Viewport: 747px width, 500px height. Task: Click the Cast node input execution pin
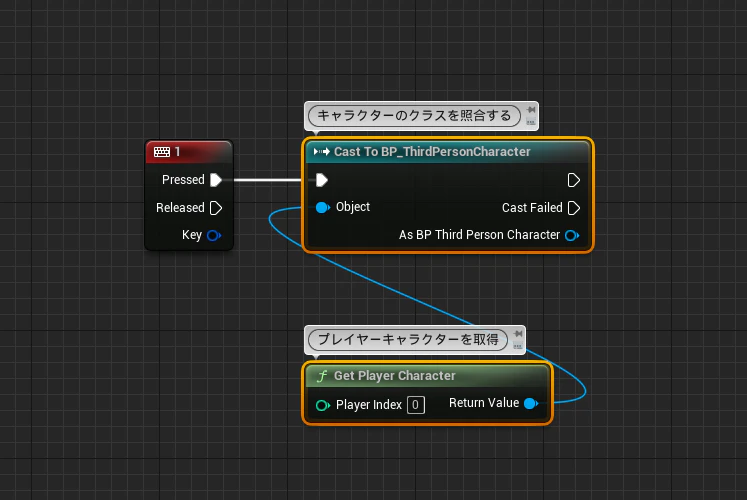(x=322, y=180)
